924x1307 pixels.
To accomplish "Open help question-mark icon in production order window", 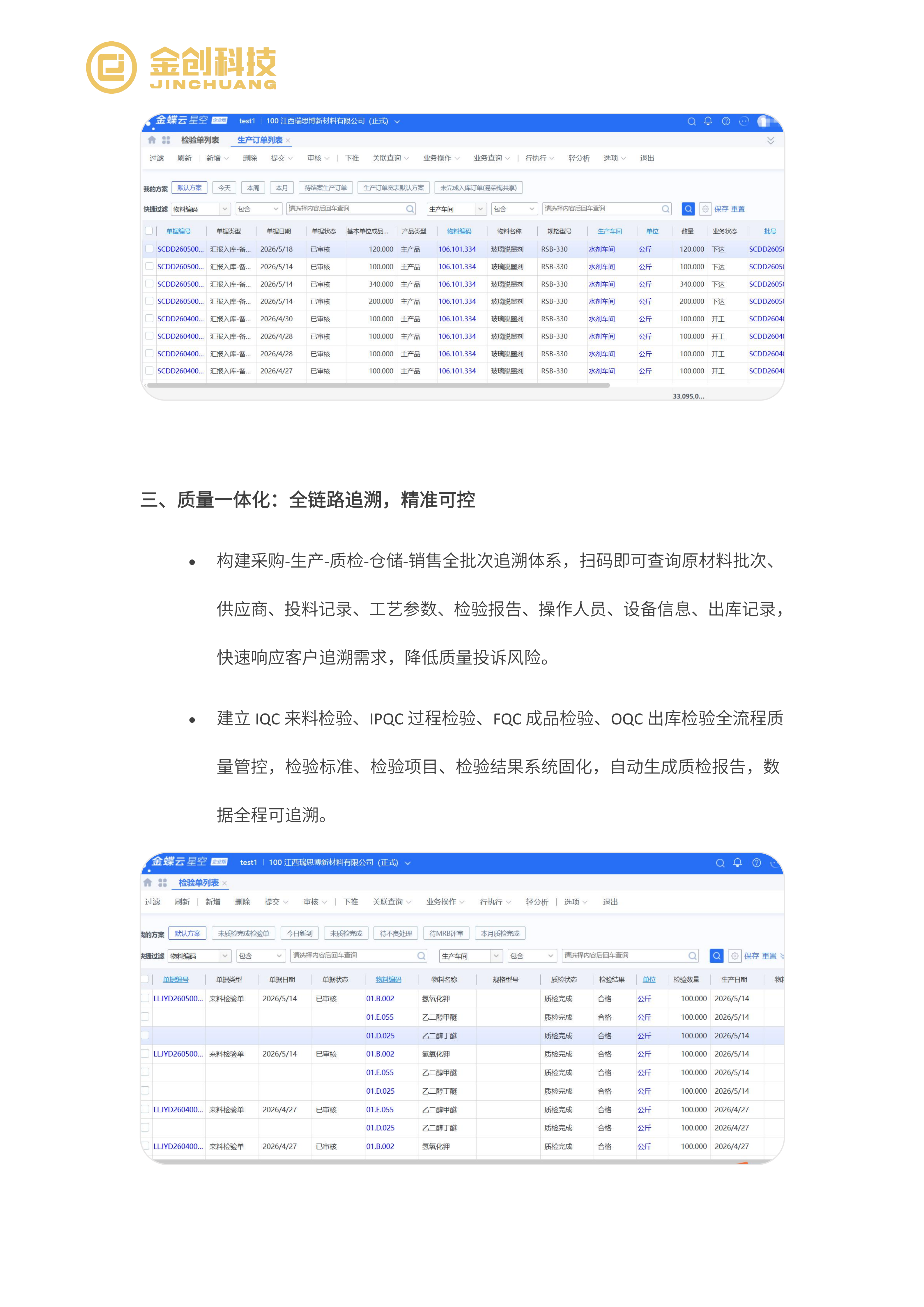I will pos(725,121).
